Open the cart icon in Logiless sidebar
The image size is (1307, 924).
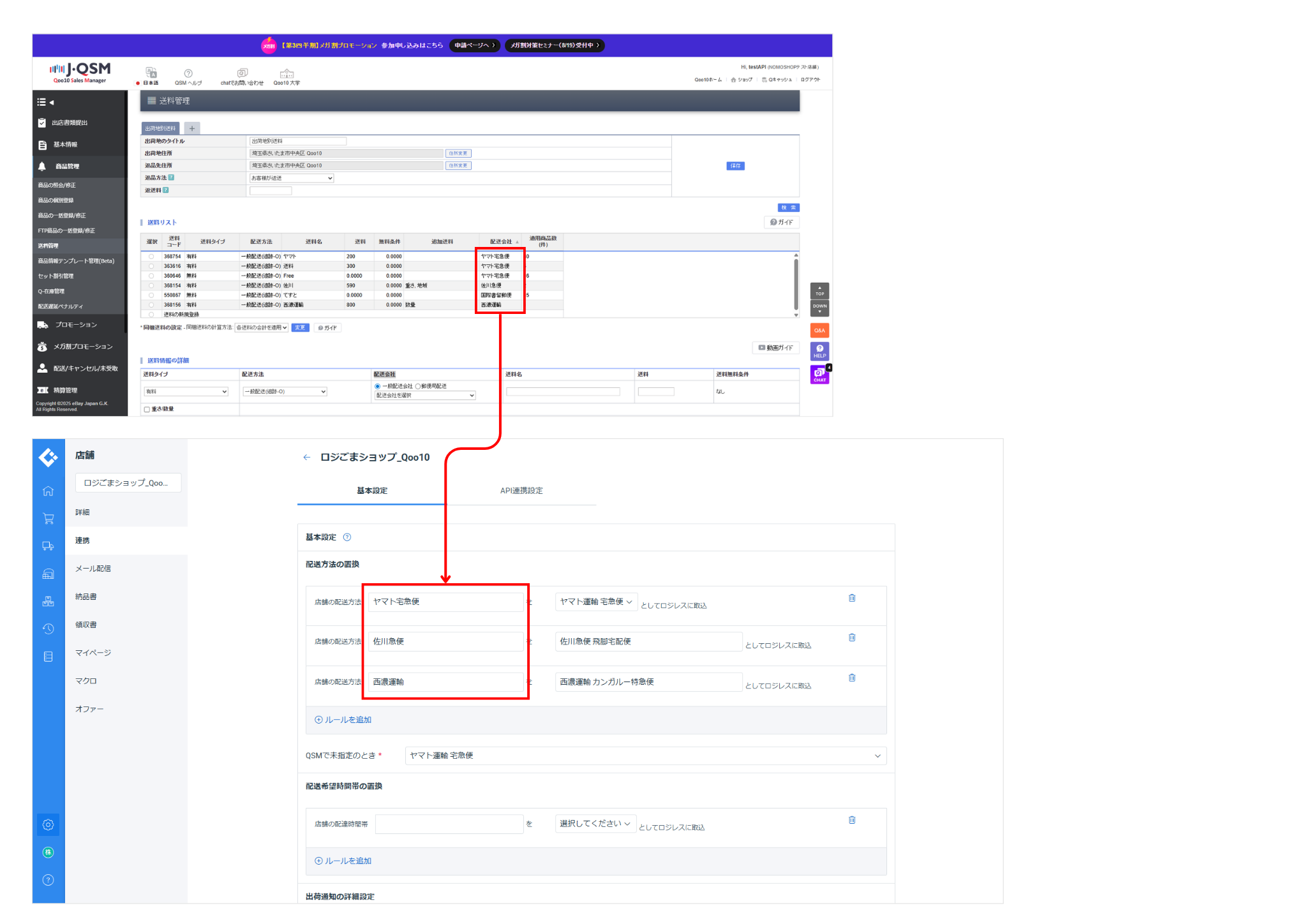click(x=49, y=519)
